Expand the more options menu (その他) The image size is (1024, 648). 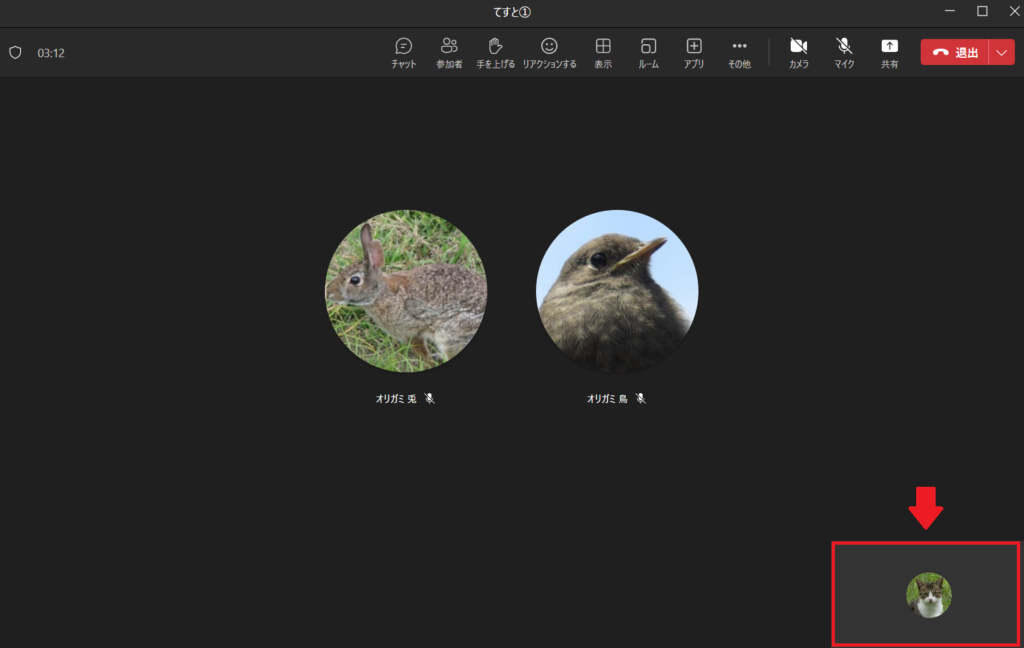tap(739, 53)
